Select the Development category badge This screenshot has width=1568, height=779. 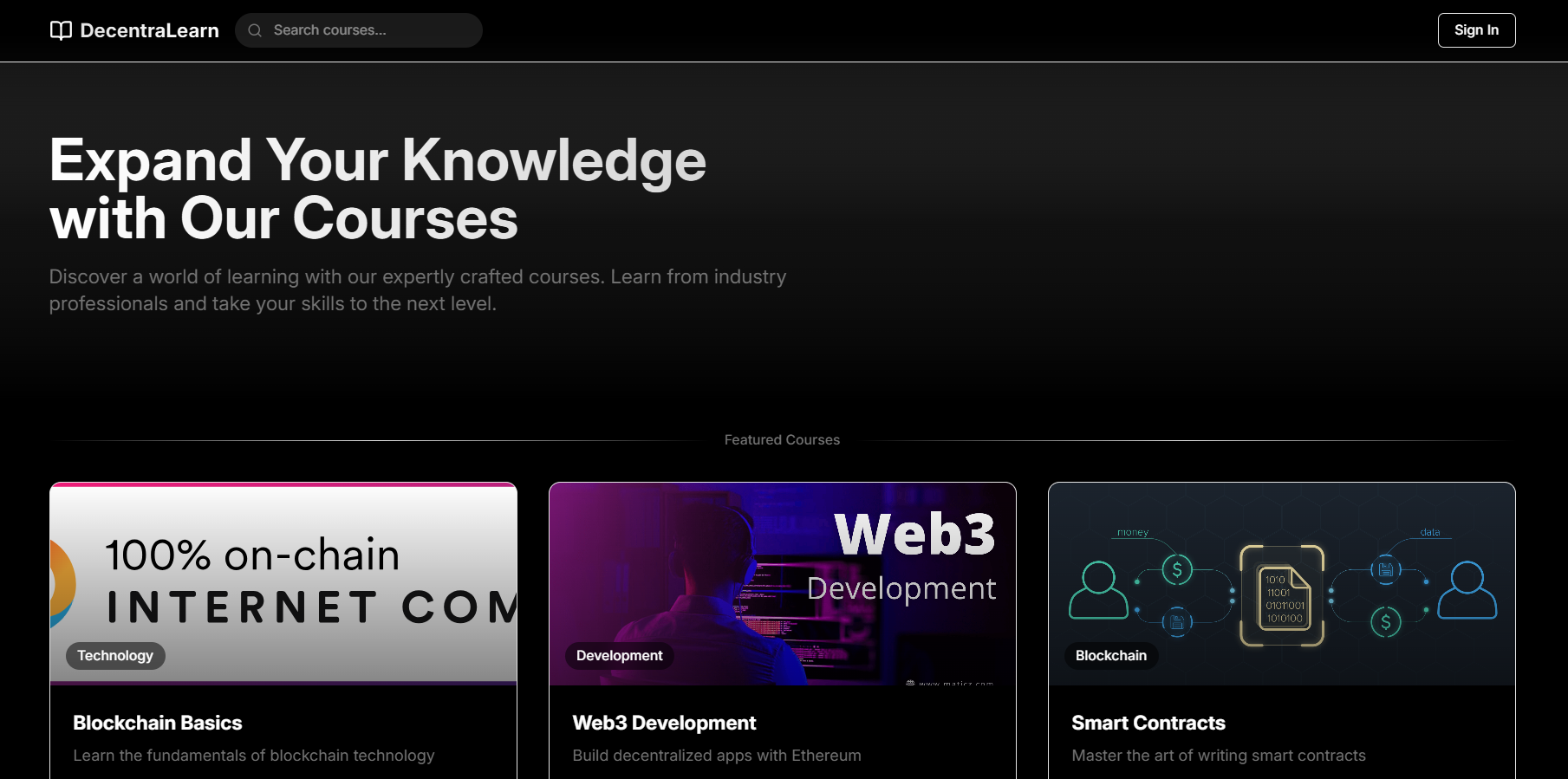coord(619,656)
